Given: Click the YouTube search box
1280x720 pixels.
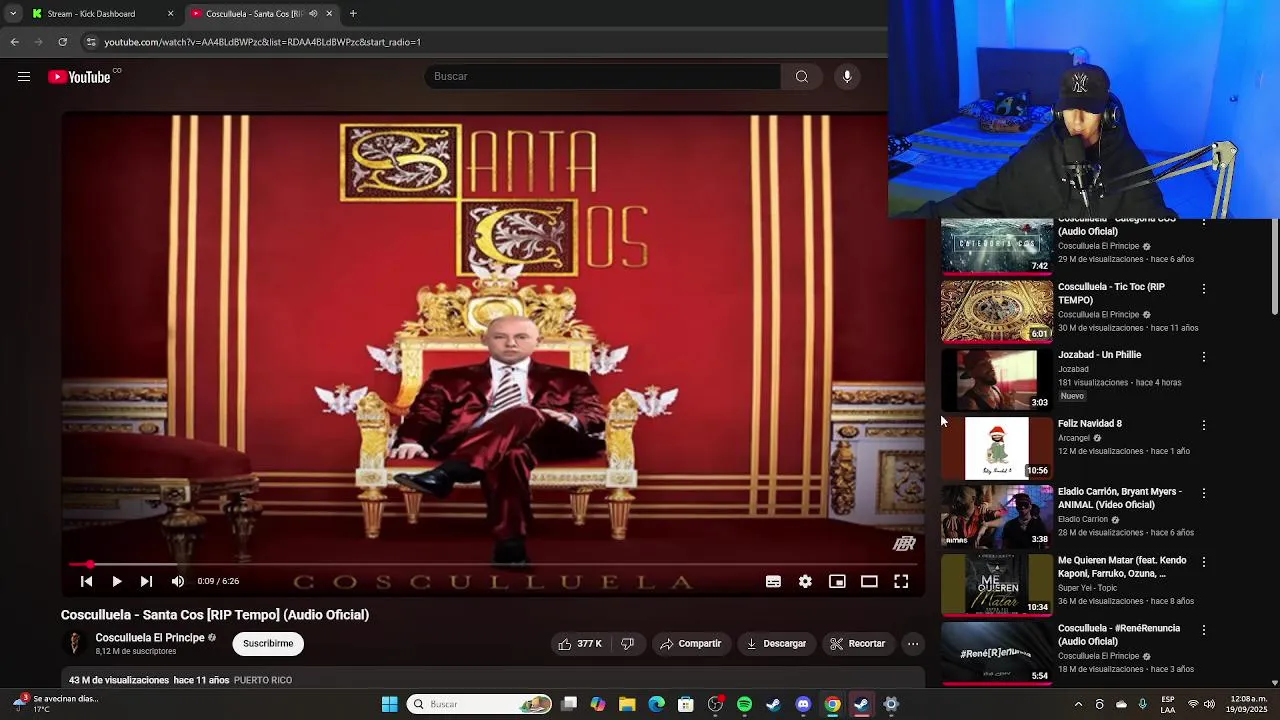Looking at the screenshot, I should tap(603, 77).
